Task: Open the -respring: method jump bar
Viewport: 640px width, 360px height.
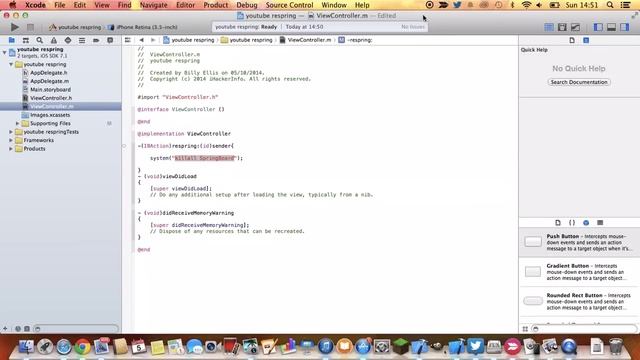Action: click(x=355, y=40)
